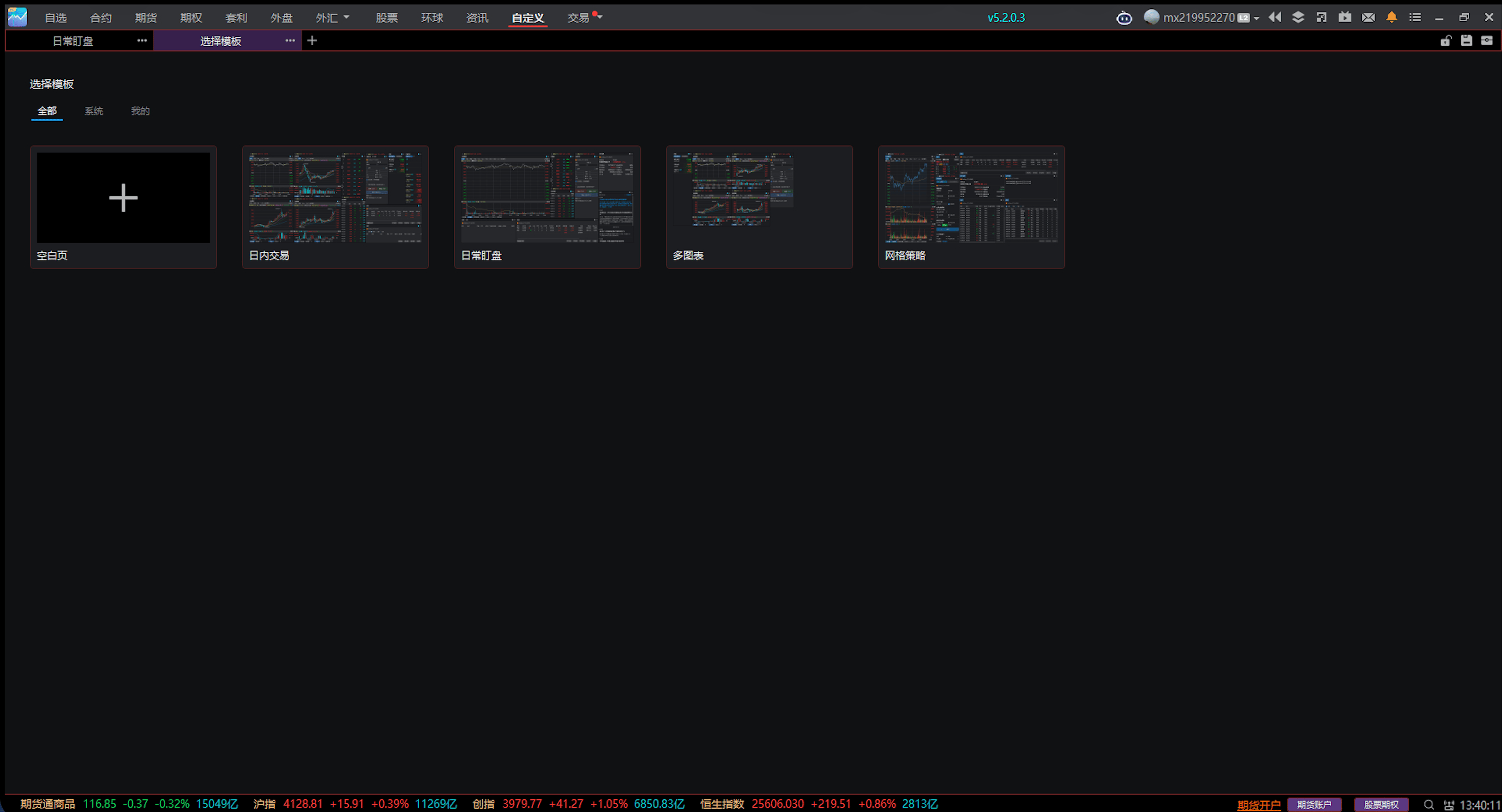This screenshot has width=1502, height=812.
Task: Click the pop-out window icon
Action: pos(1321,17)
